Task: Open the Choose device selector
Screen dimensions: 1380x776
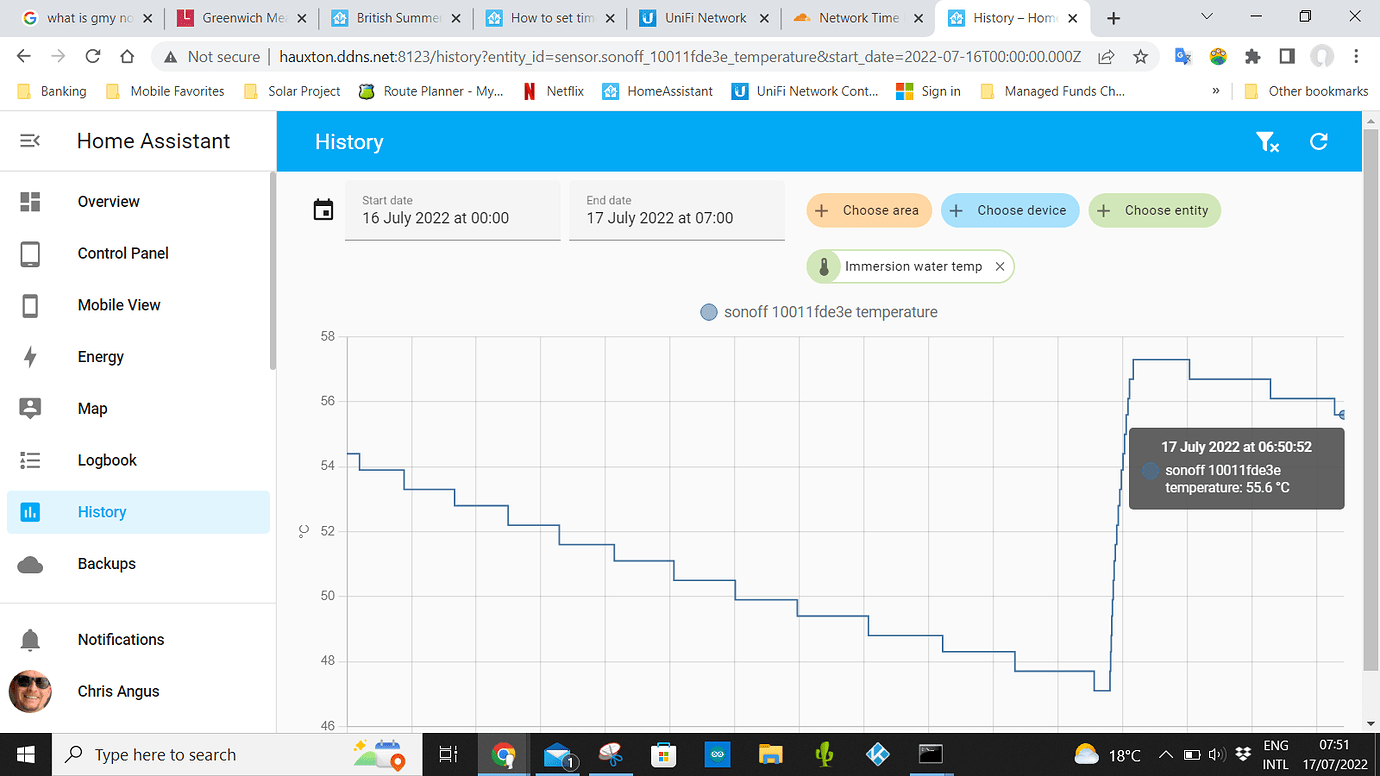Action: pos(1009,210)
